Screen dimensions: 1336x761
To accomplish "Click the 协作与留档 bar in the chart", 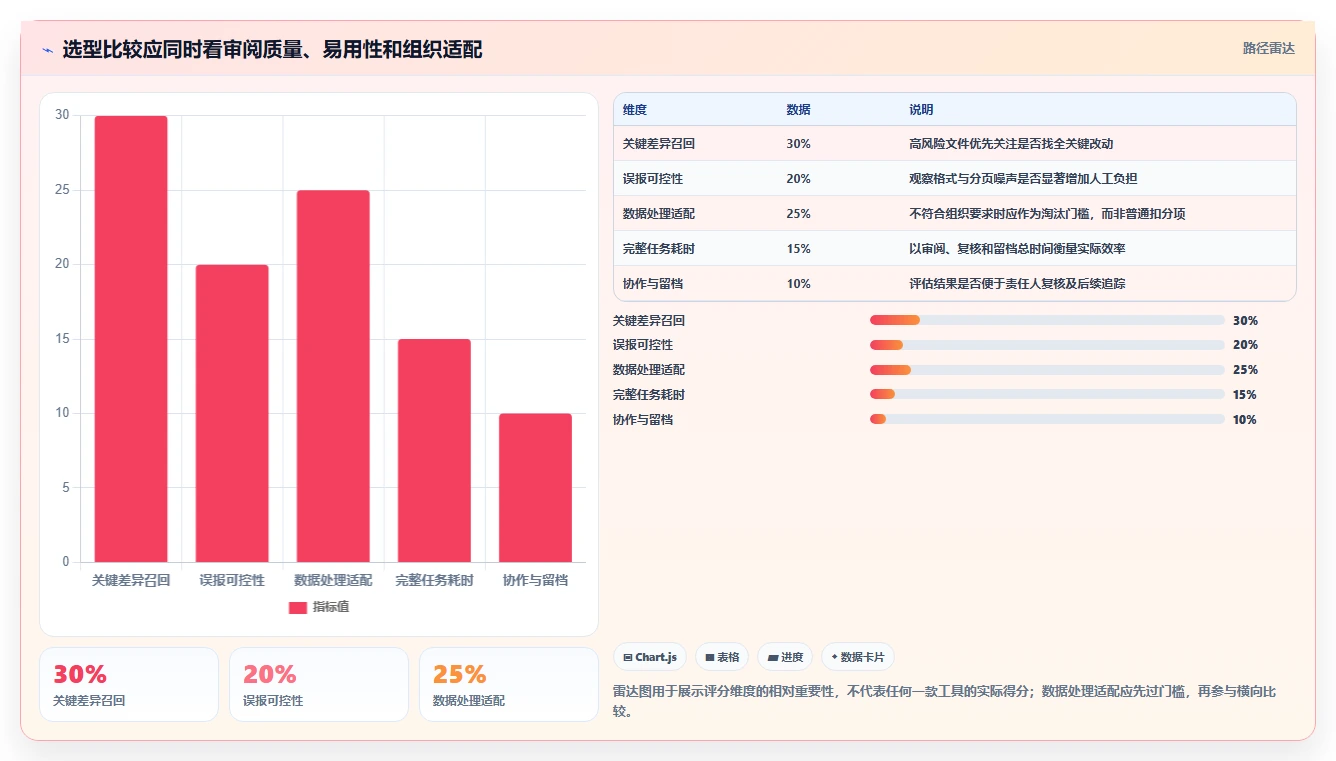I will tap(535, 487).
